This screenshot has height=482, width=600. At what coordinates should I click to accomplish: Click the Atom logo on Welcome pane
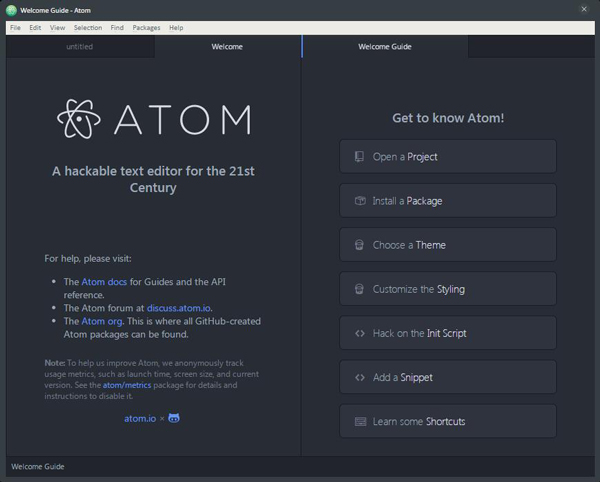click(x=154, y=119)
